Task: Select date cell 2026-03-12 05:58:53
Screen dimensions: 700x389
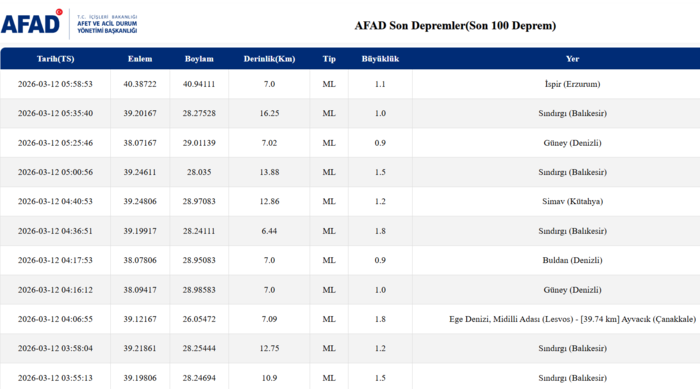Action: coord(55,84)
